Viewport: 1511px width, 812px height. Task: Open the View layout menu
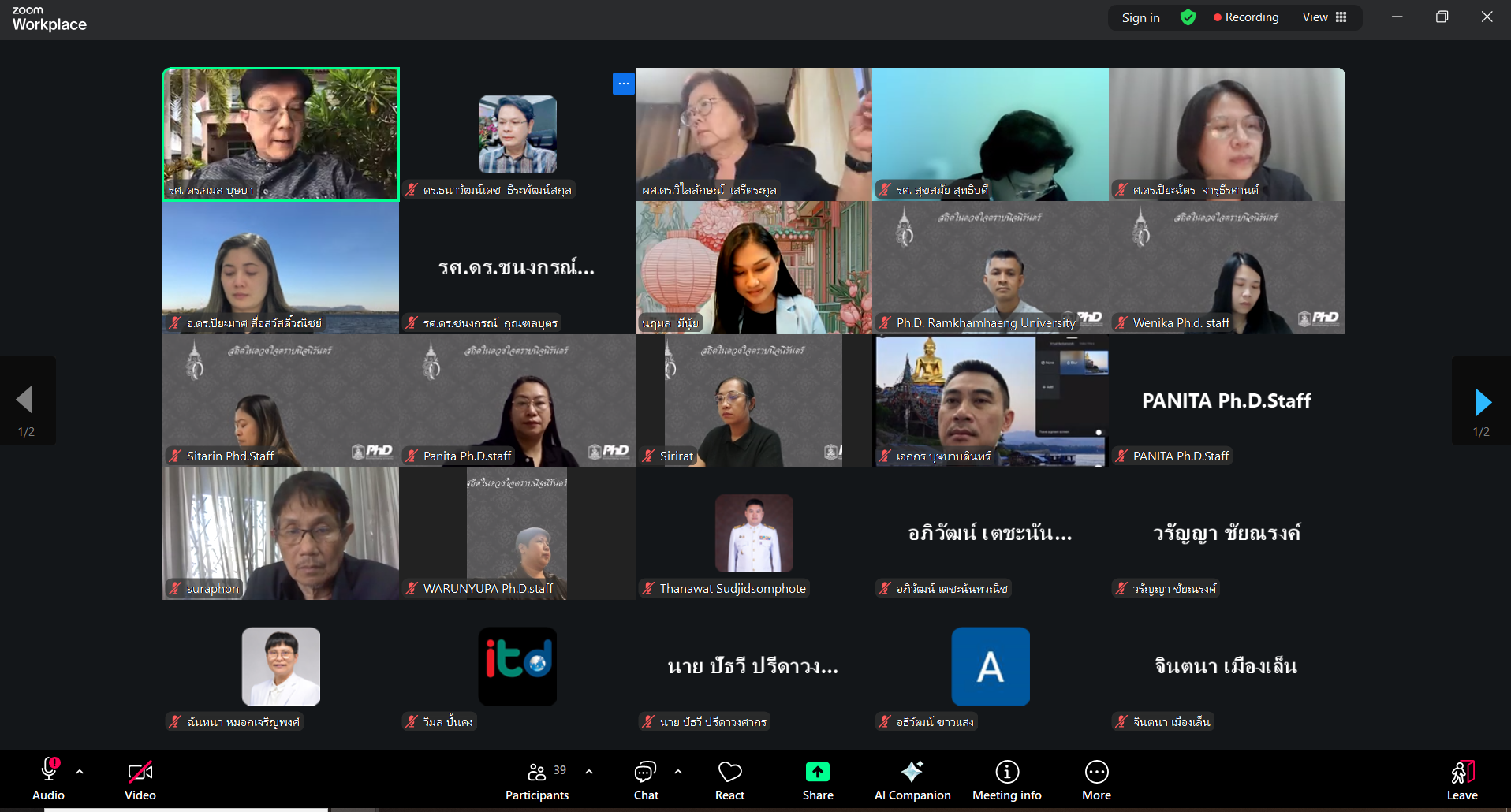pyautogui.click(x=1324, y=17)
